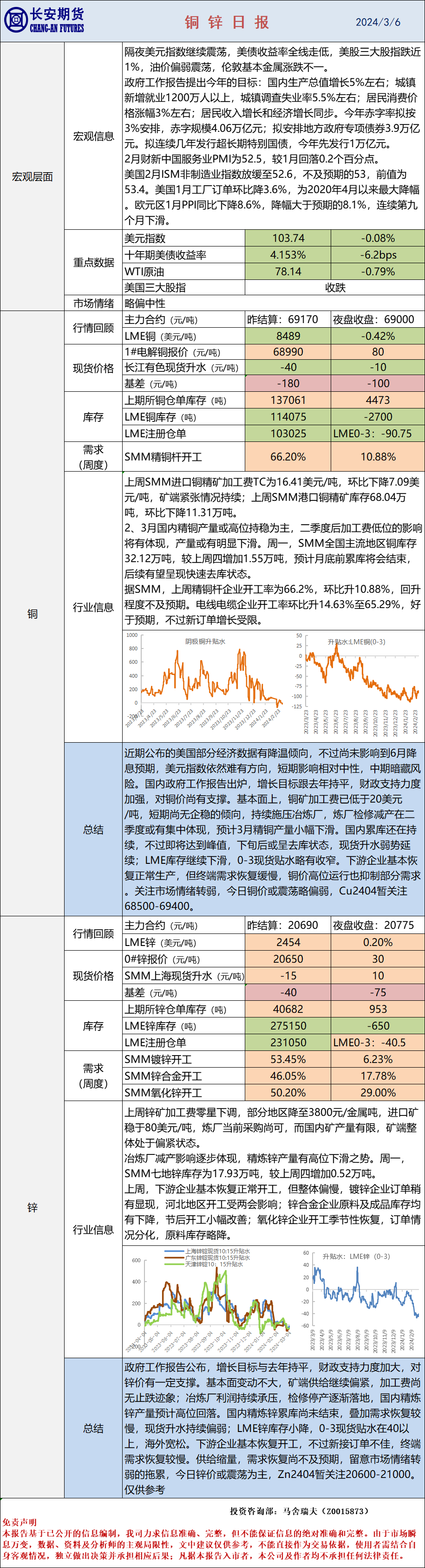Click the copper 基差 value -180
The height and width of the screenshot is (1568, 425).
click(288, 383)
